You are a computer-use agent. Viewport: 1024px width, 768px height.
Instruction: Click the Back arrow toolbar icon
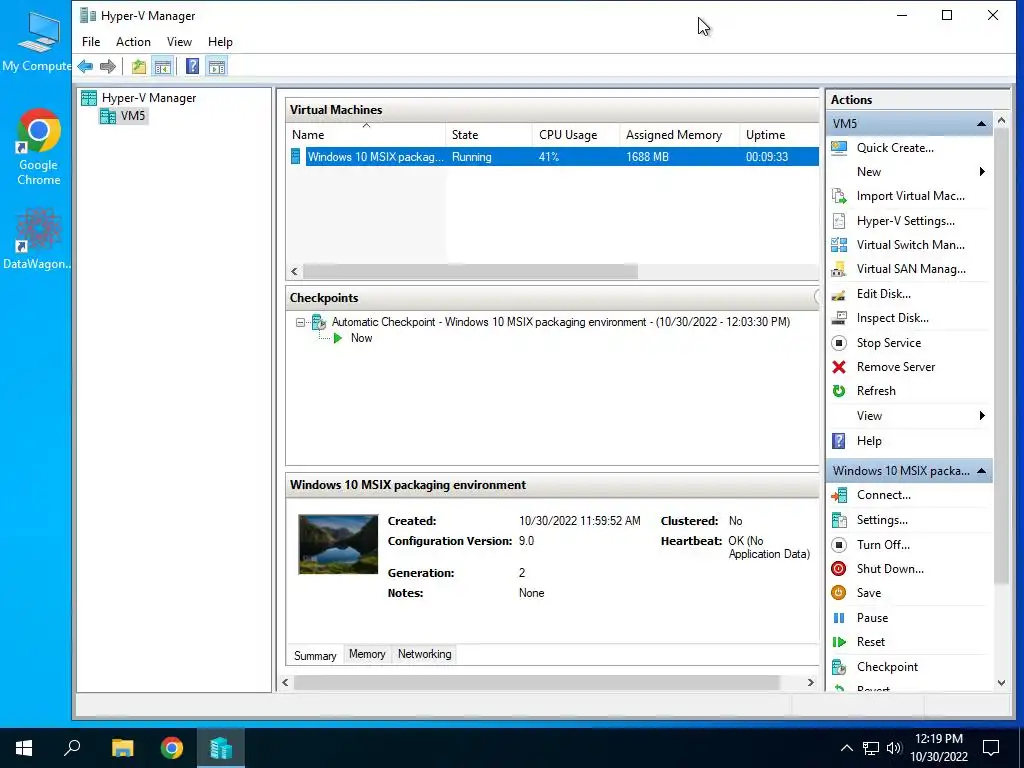point(85,66)
